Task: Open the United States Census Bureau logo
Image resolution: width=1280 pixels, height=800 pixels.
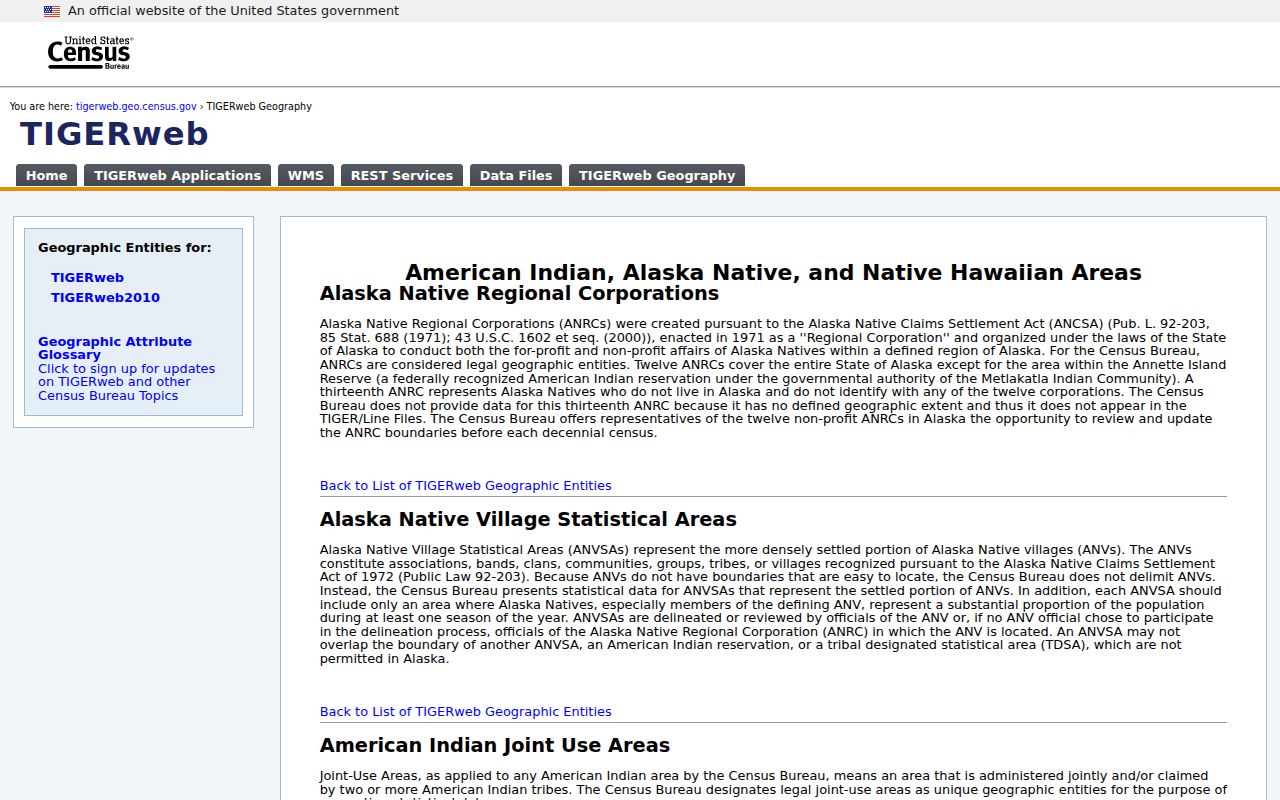Action: point(90,53)
